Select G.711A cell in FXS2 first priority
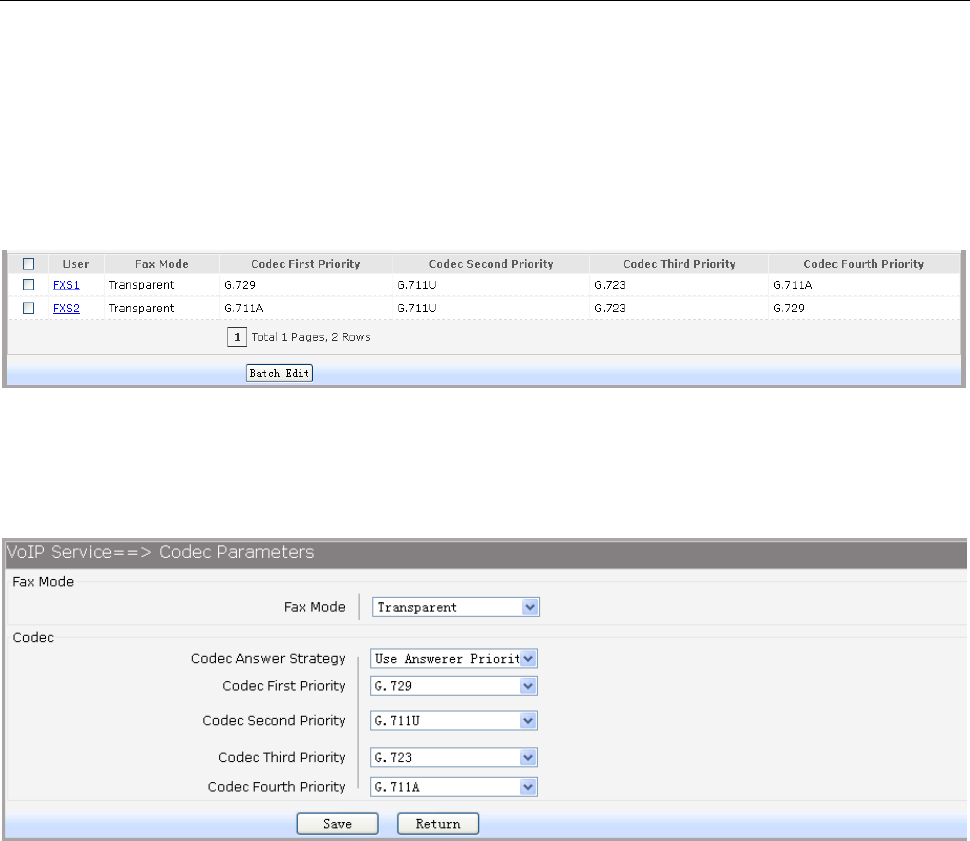 pyautogui.click(x=244, y=308)
